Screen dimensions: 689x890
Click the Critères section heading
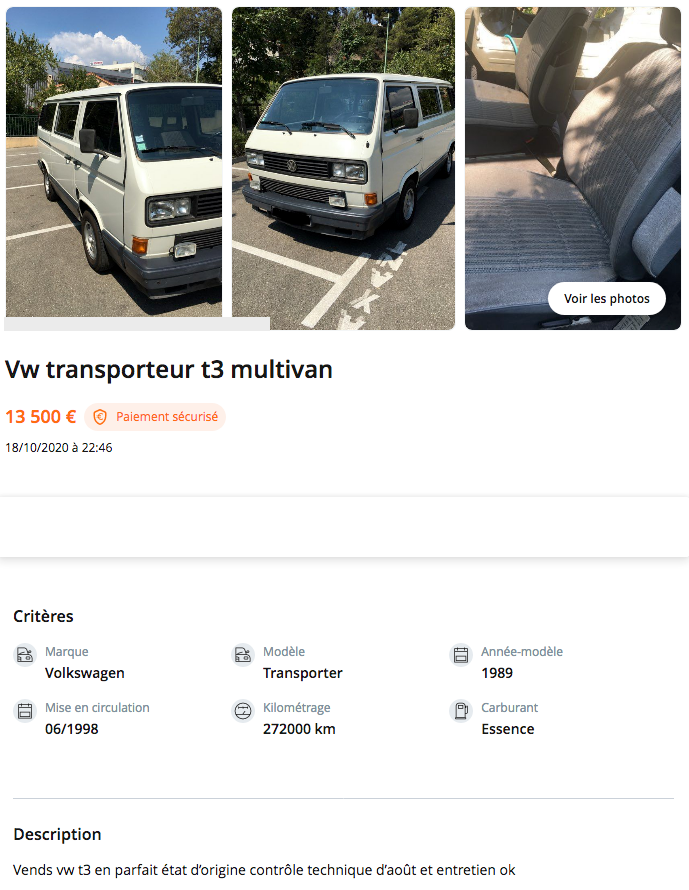(44, 616)
